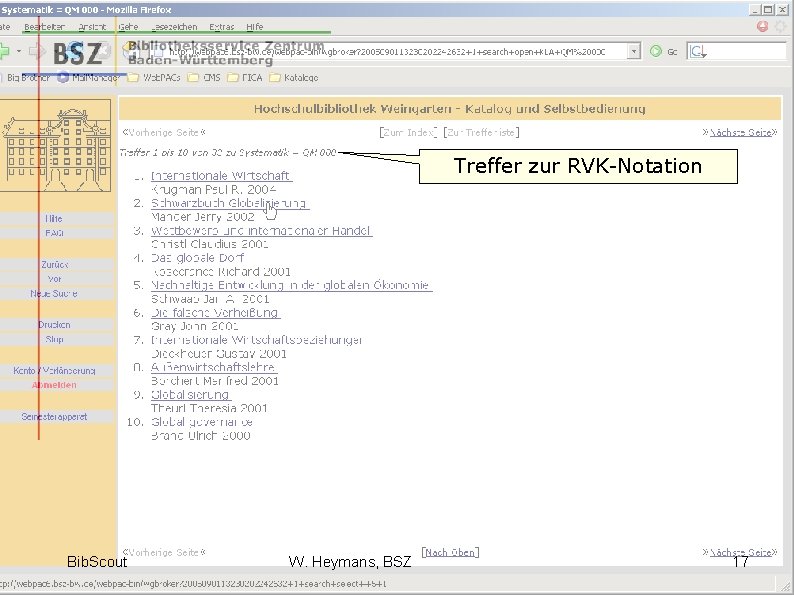
Task: Click the green Go button in the address bar
Action: pyautogui.click(x=656, y=51)
